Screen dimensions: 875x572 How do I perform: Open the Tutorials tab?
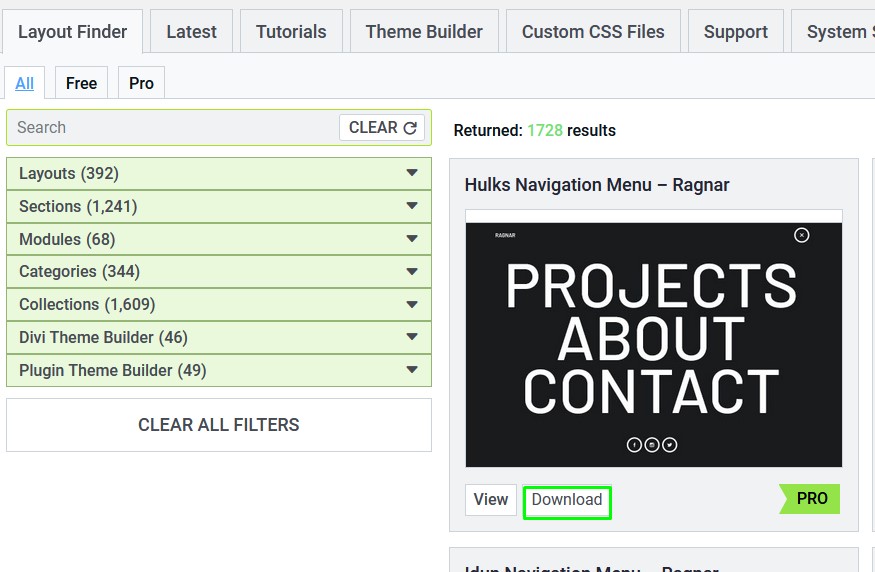[291, 32]
